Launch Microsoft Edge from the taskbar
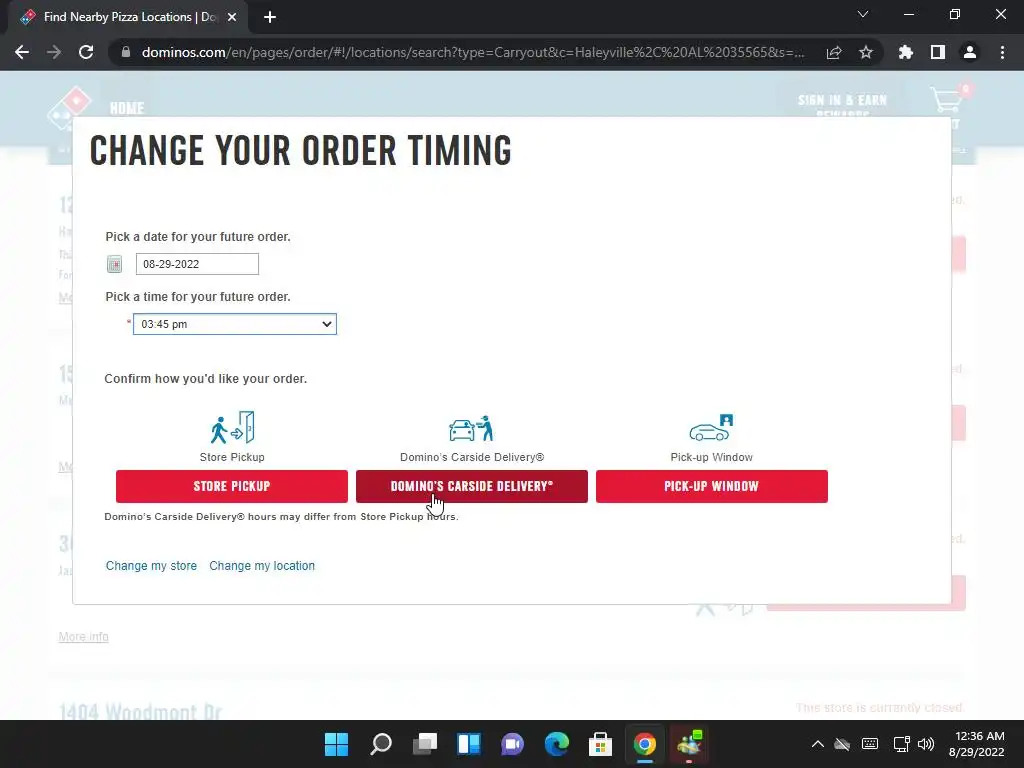 coord(556,744)
